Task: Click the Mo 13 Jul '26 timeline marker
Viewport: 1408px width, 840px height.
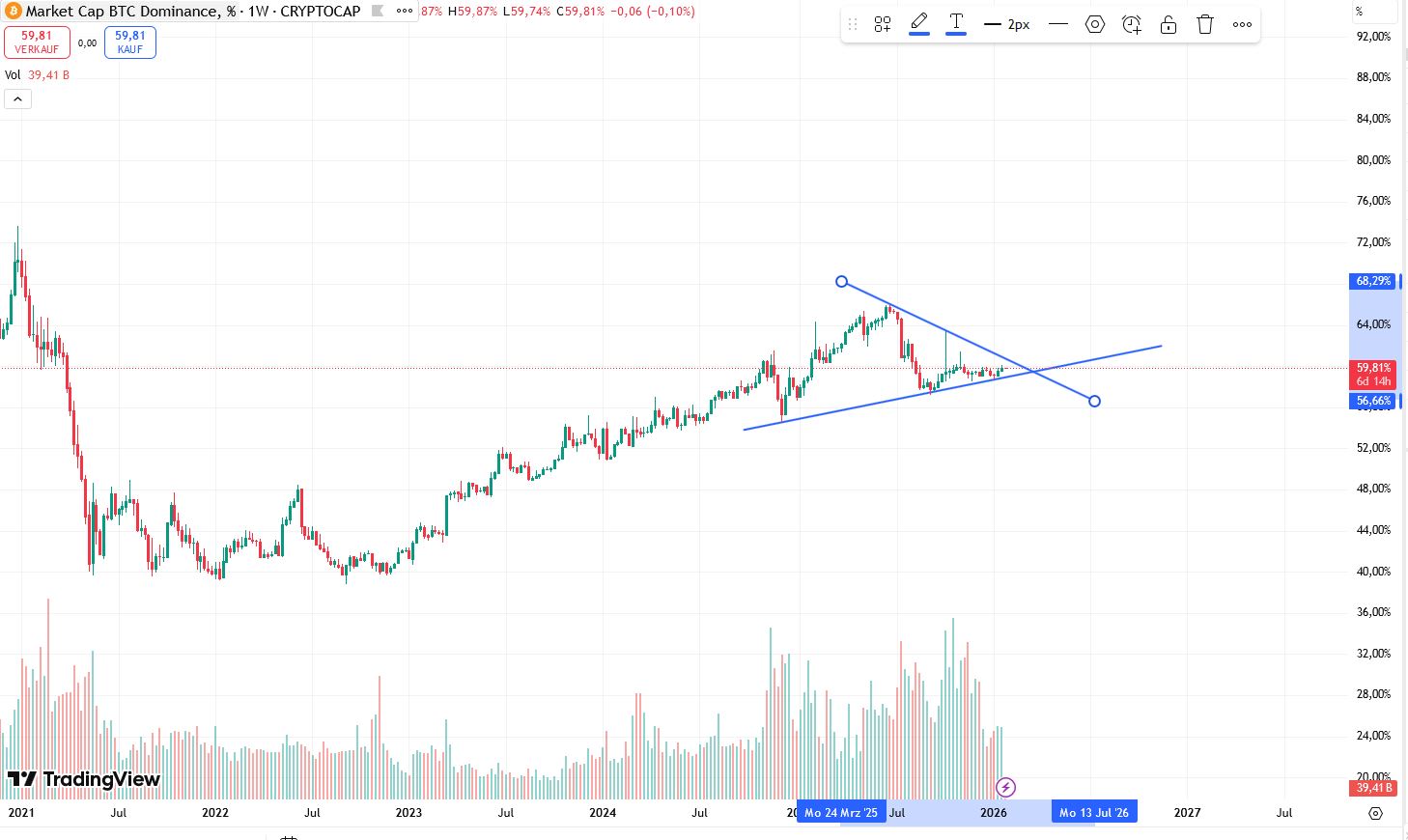Action: [x=1093, y=811]
